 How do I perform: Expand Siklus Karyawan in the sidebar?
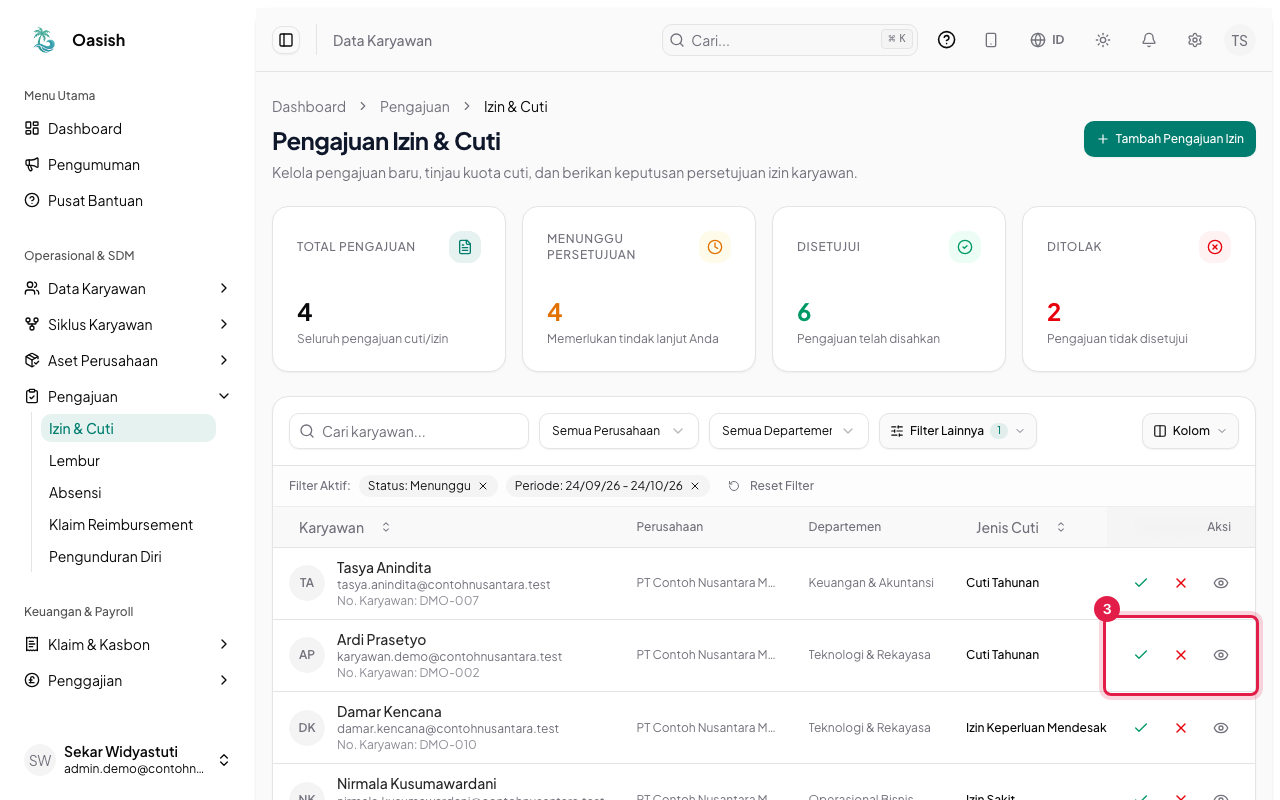pyautogui.click(x=128, y=325)
